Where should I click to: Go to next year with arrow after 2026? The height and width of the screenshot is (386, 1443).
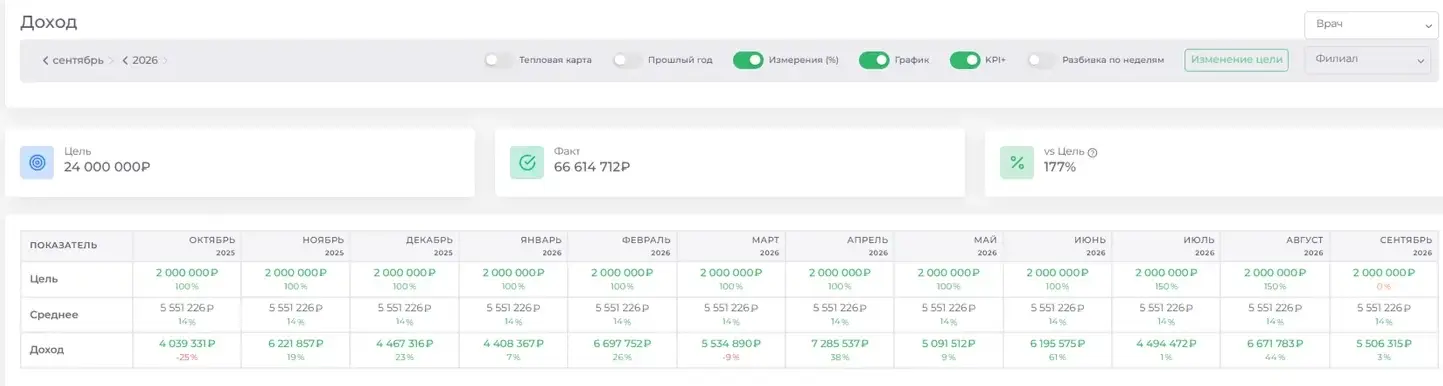tap(164, 60)
